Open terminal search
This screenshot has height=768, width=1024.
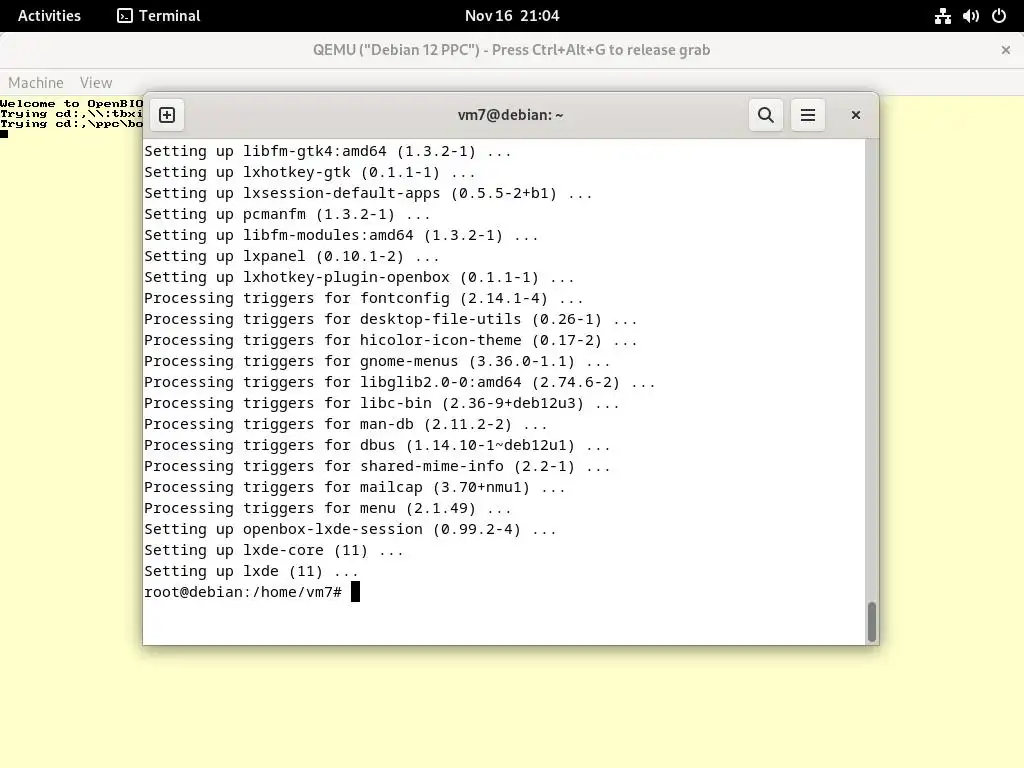coord(765,115)
